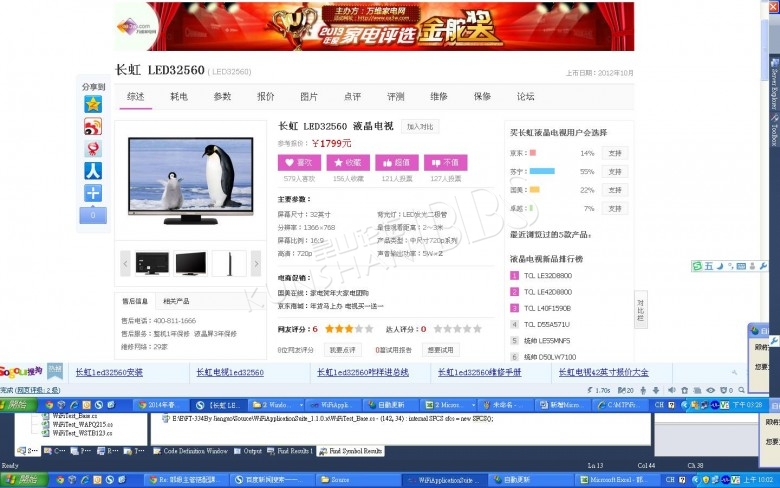Click the blue 苏宁 55% bar
Screen dimensions: 780x488
pos(542,171)
